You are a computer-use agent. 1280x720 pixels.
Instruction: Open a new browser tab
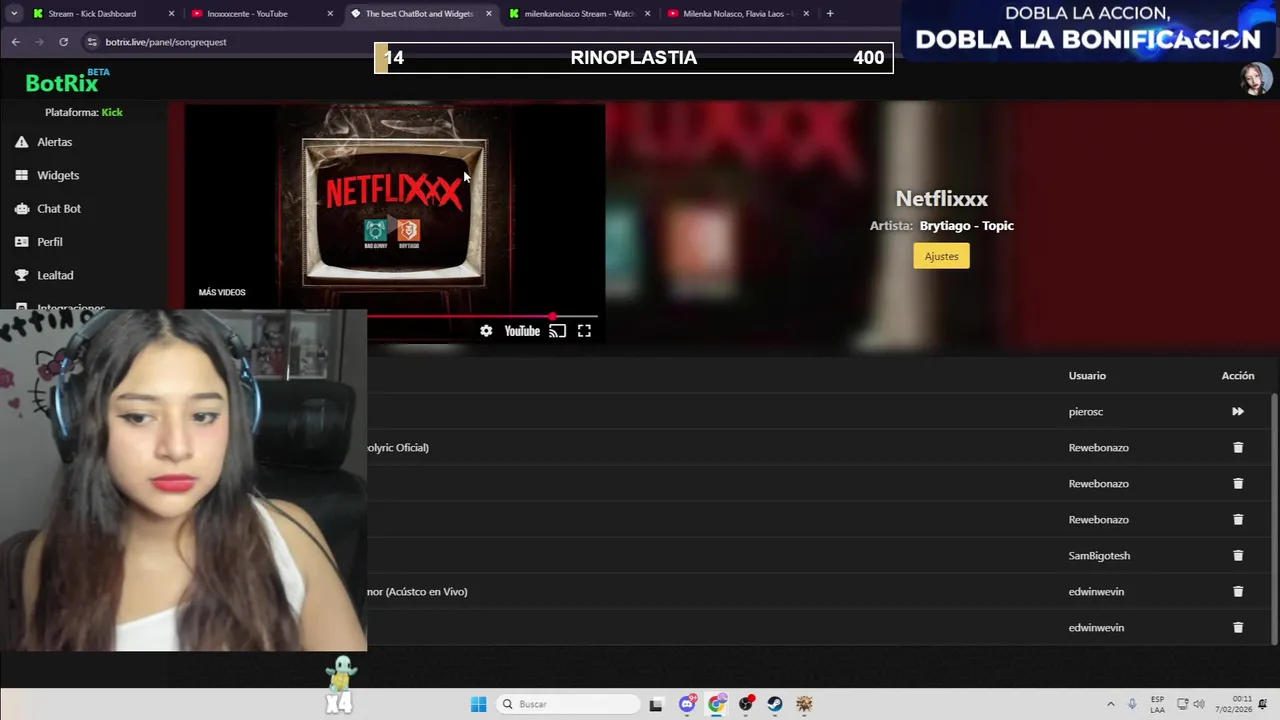pos(830,14)
